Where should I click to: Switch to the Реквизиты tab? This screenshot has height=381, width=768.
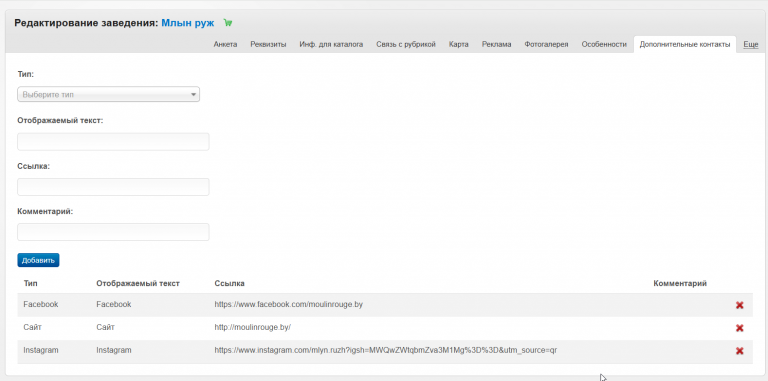(268, 44)
